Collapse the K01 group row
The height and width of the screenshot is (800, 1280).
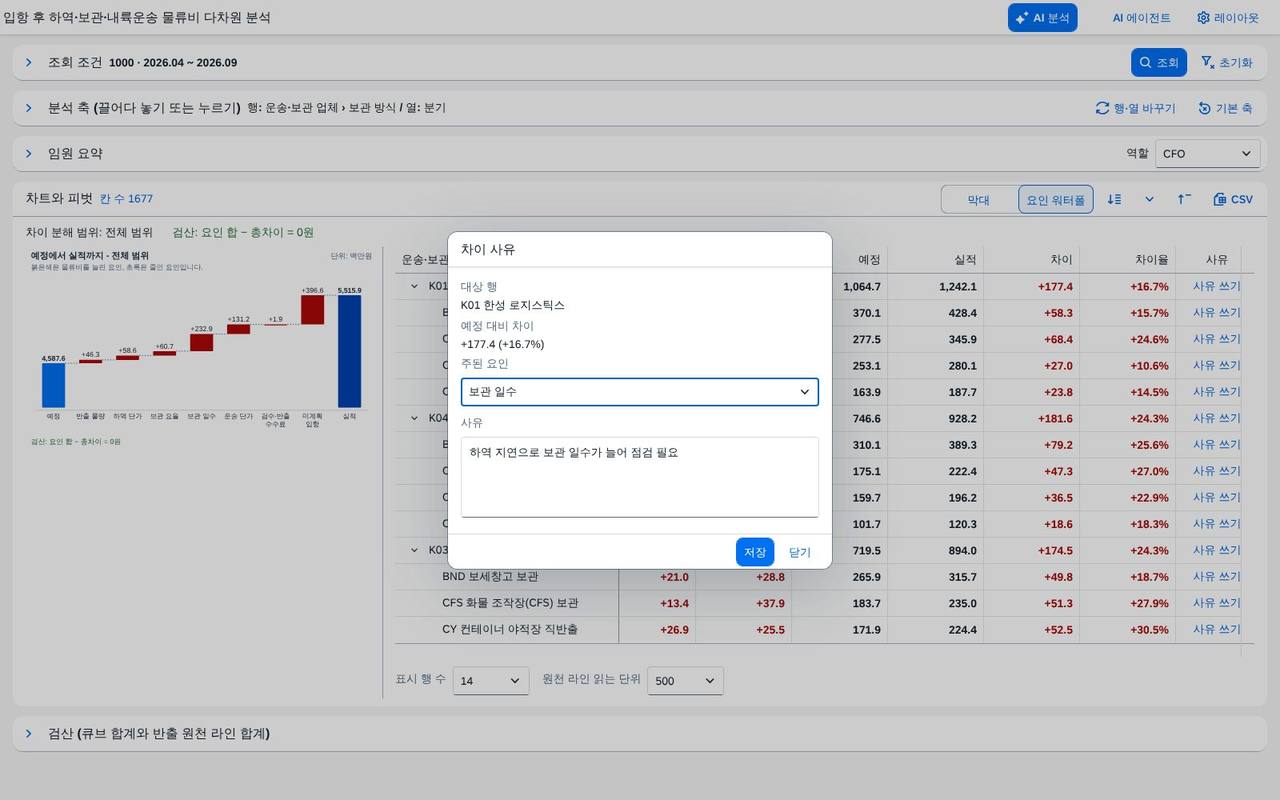click(x=414, y=286)
